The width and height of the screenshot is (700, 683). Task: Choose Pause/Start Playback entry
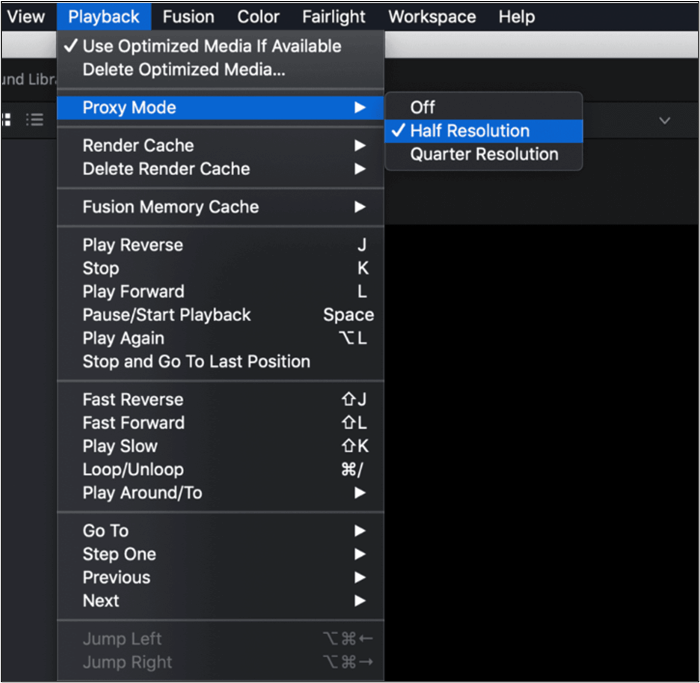[x=166, y=315]
